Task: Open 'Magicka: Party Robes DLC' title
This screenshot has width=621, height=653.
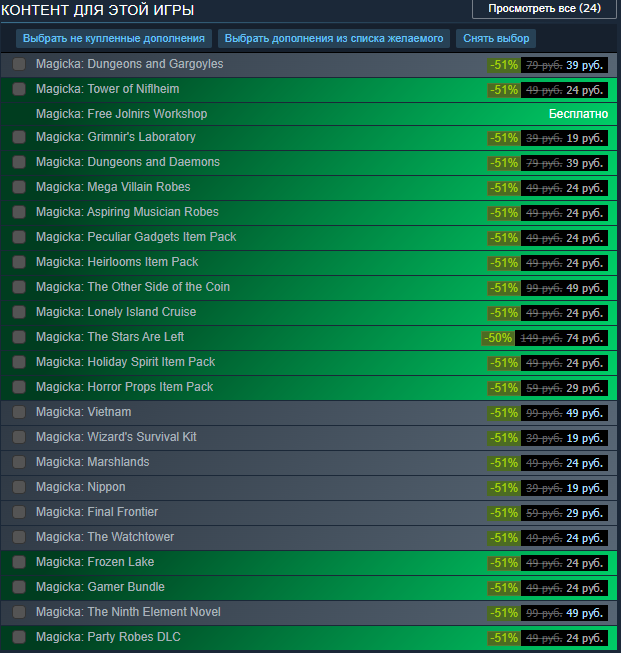Action: (x=108, y=637)
